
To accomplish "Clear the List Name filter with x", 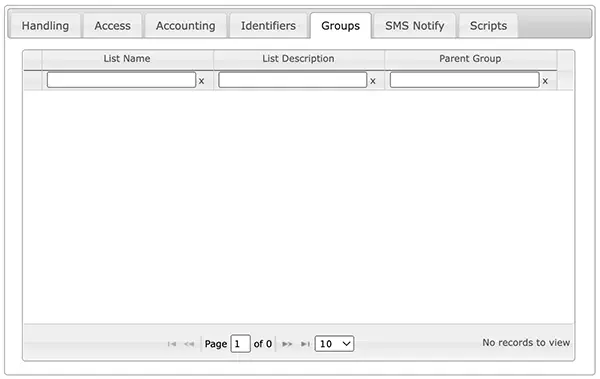I will [x=201, y=81].
